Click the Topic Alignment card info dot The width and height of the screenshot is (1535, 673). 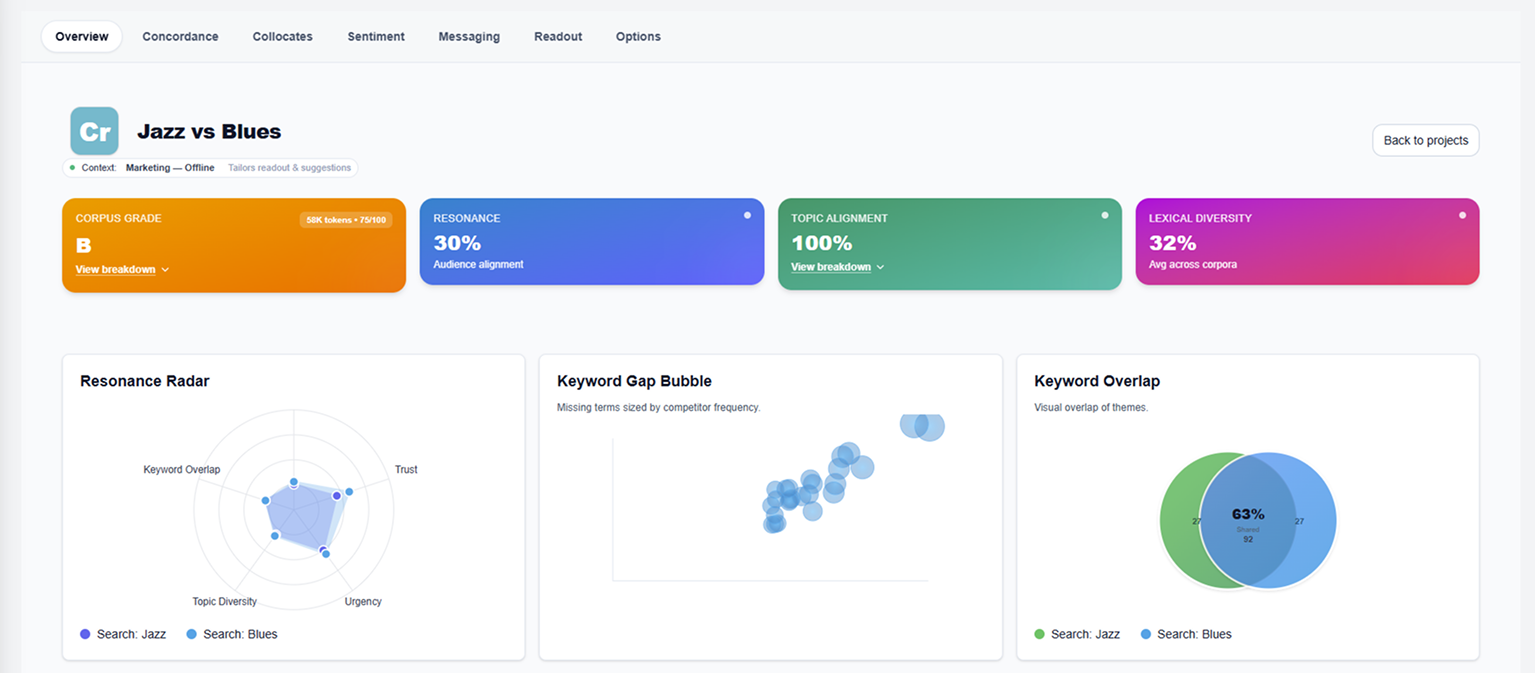1105,215
